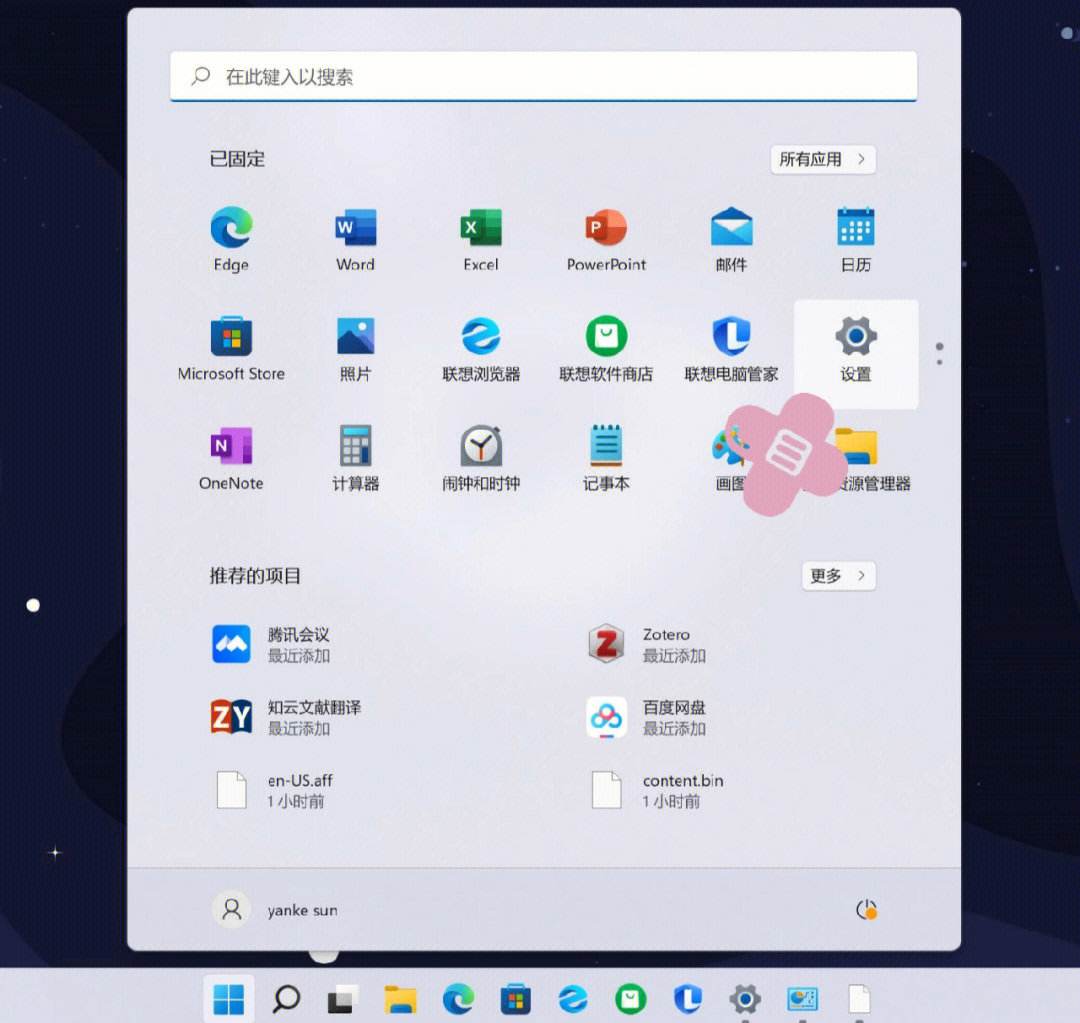1080x1023 pixels.
Task: Open the 记事本 notepad app
Action: [x=606, y=457]
